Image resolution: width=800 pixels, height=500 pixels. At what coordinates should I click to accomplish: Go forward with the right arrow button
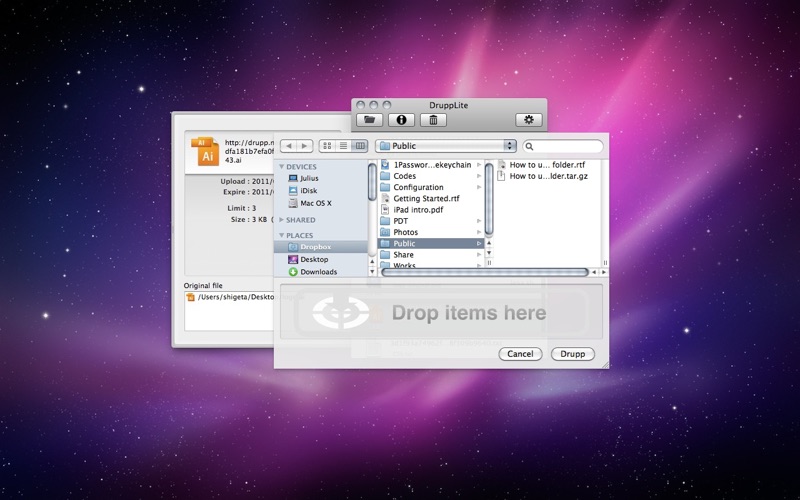pos(305,146)
